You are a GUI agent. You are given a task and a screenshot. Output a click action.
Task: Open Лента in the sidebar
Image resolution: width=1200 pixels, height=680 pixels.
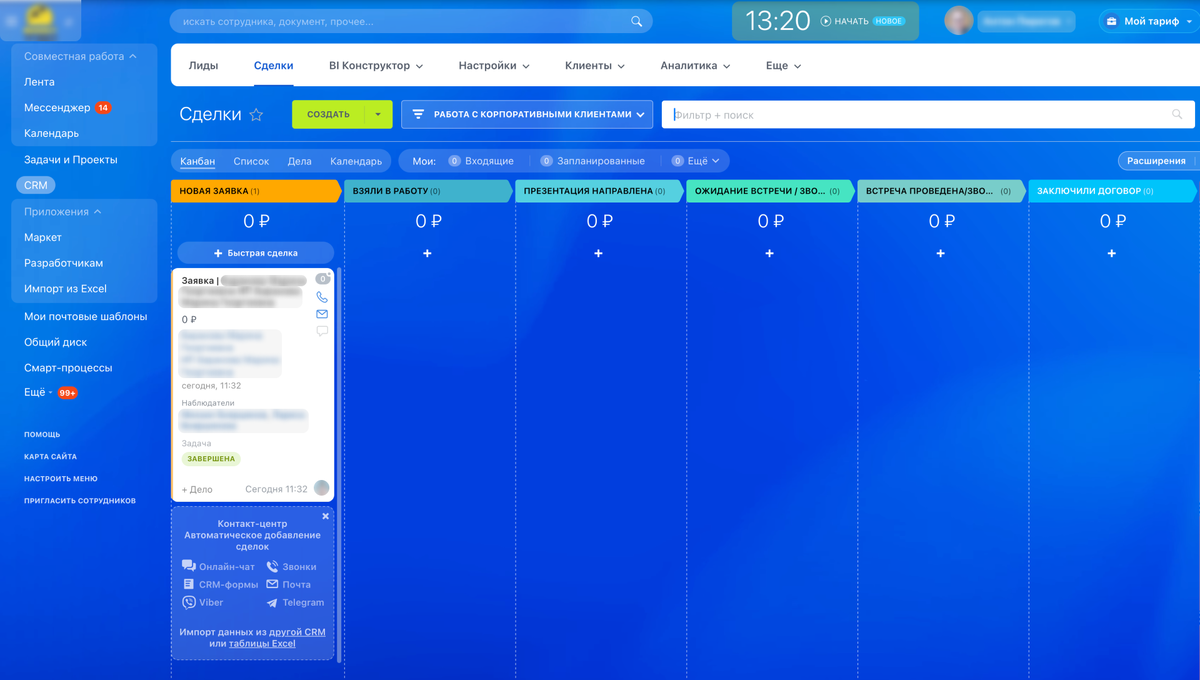point(40,82)
